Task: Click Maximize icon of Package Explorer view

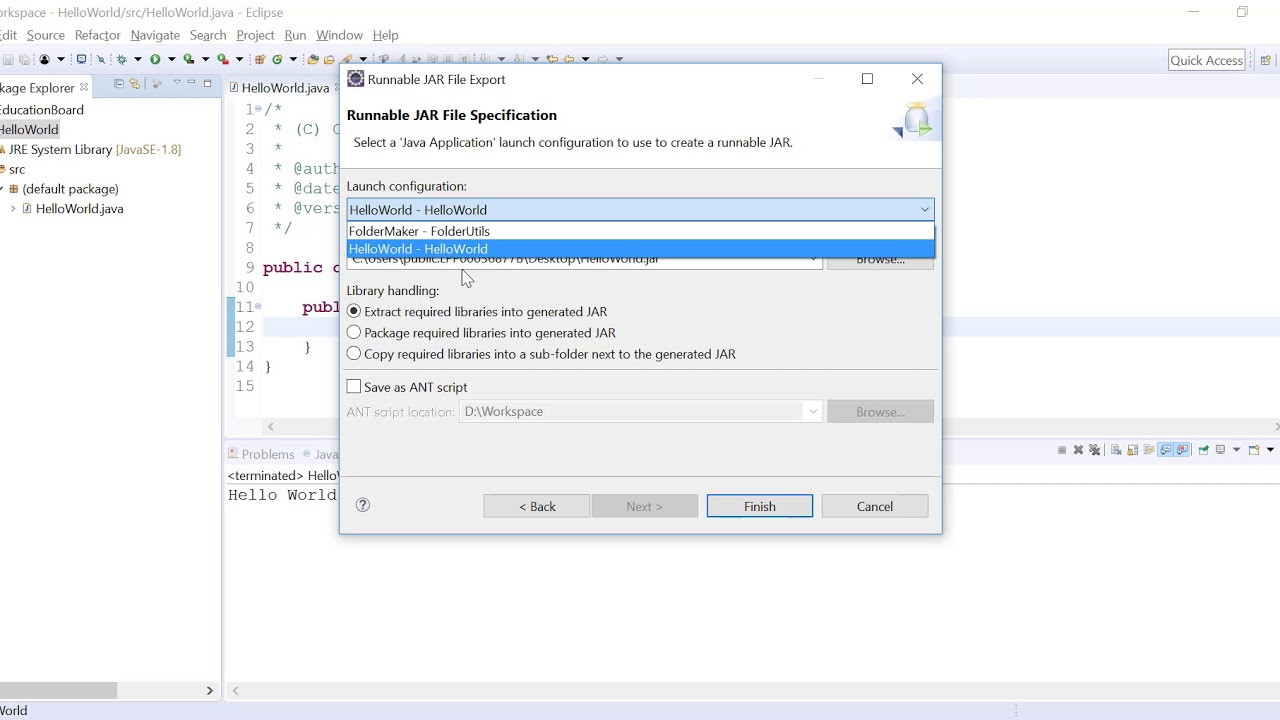Action: tap(207, 84)
